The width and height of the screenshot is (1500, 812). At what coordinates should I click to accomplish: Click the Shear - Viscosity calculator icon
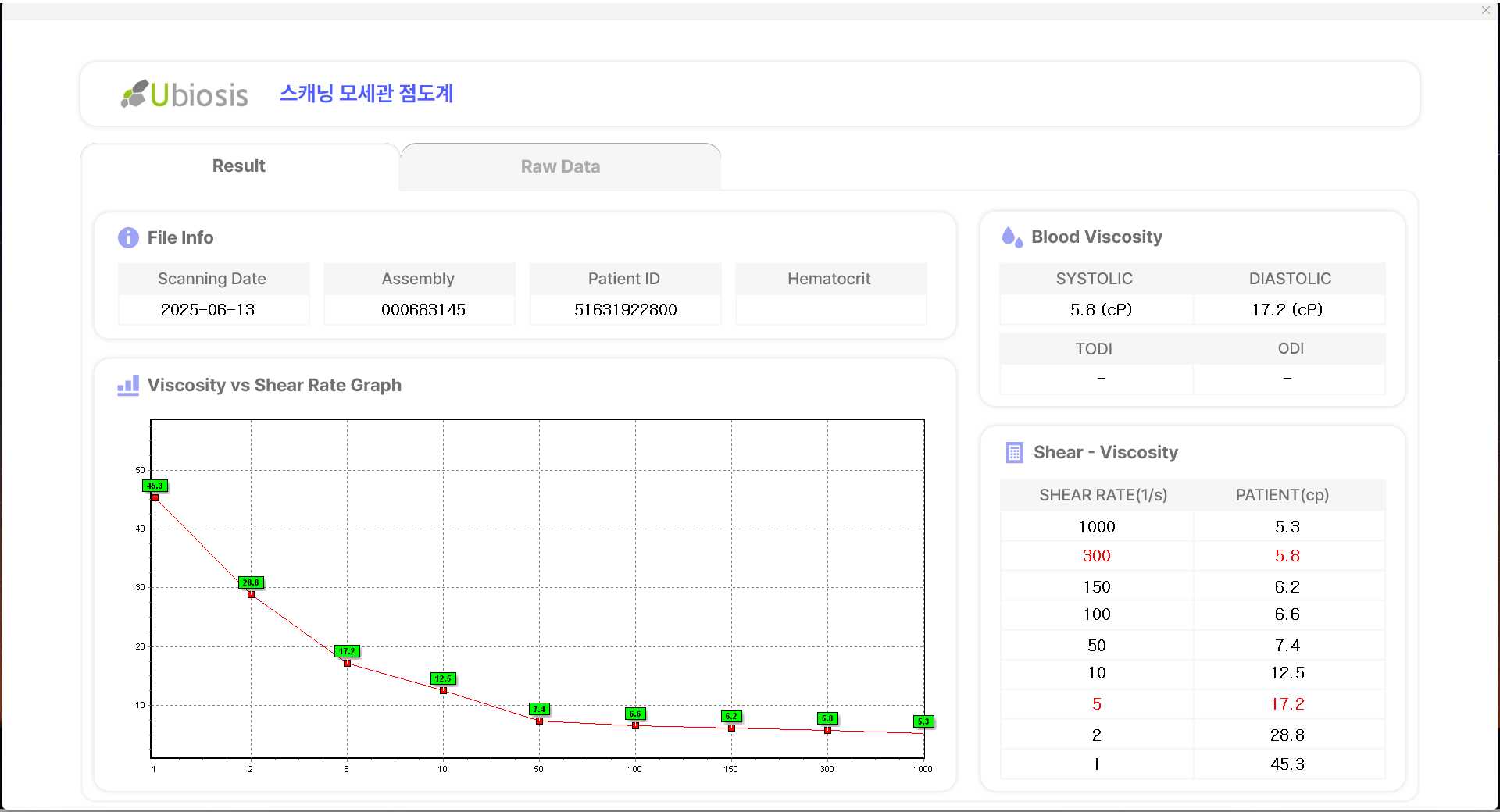pos(1014,453)
